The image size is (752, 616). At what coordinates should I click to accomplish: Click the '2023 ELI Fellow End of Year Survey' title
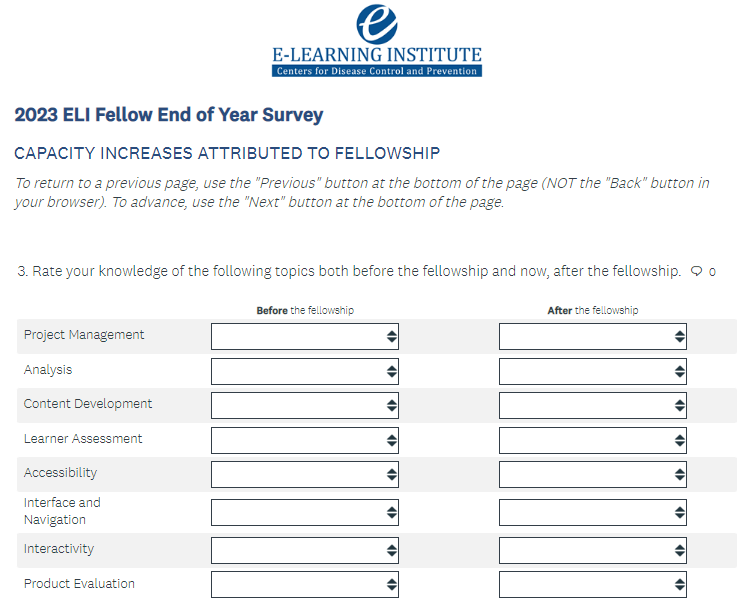point(169,115)
